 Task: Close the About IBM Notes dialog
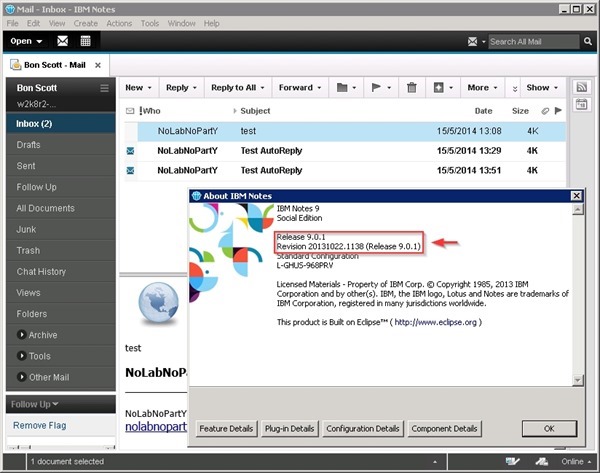click(x=576, y=196)
